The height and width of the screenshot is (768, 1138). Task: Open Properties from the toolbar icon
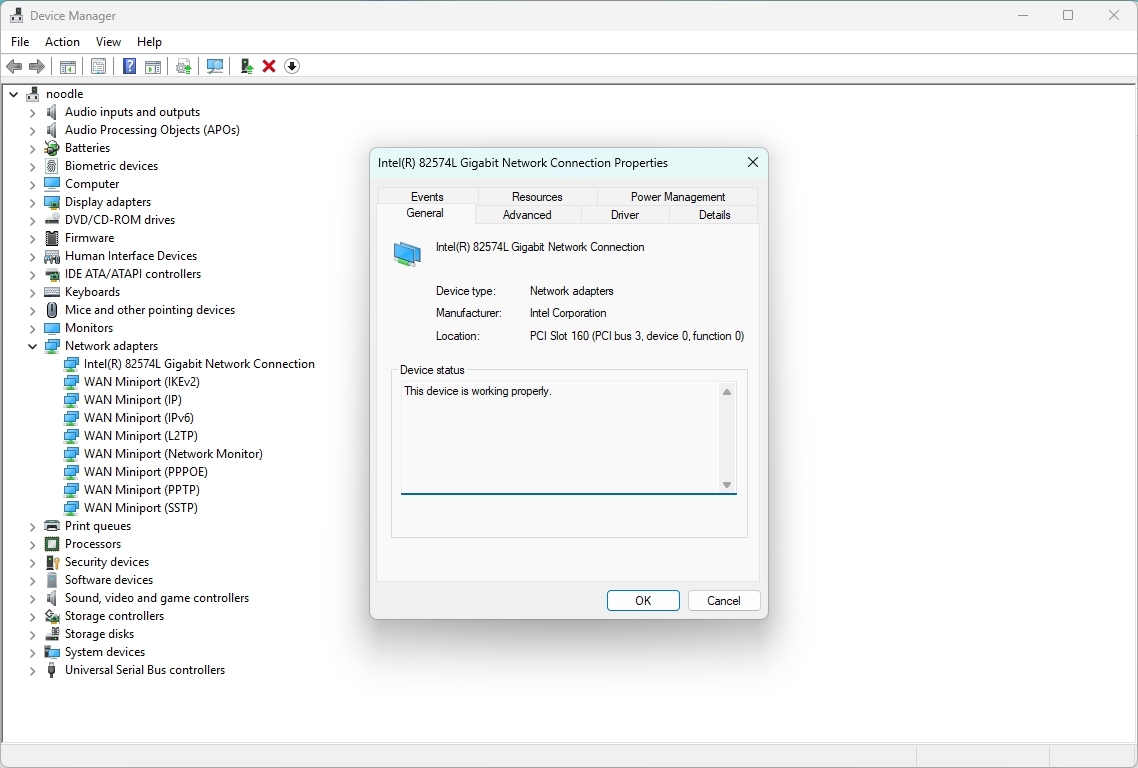tap(99, 66)
